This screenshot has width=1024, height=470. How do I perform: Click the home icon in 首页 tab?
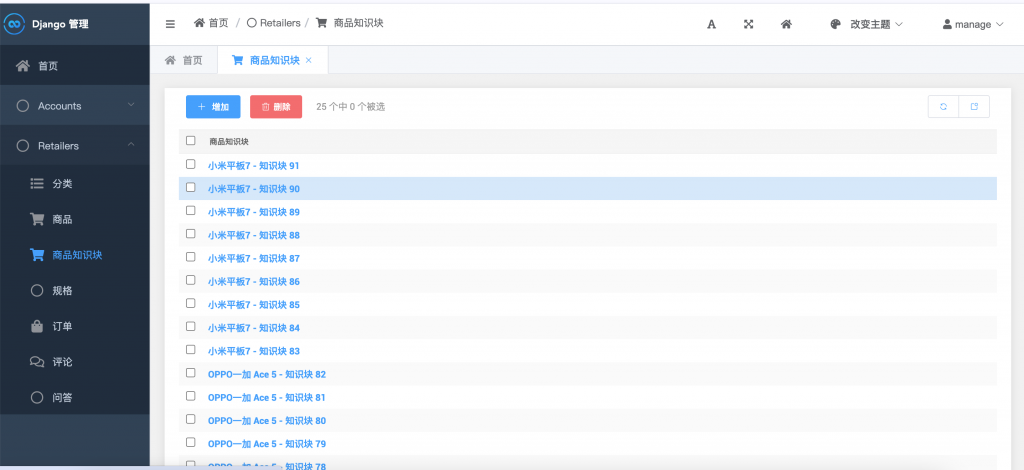coord(170,60)
